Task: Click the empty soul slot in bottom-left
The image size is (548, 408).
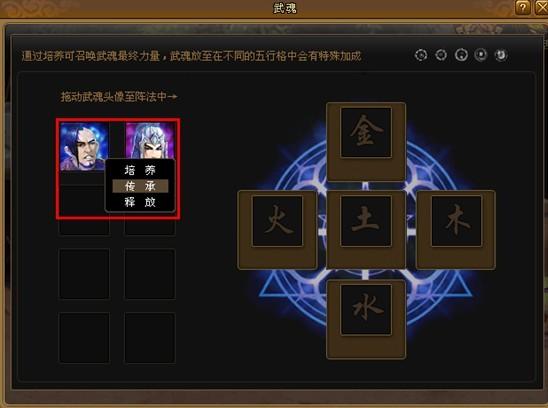Action: point(84,338)
